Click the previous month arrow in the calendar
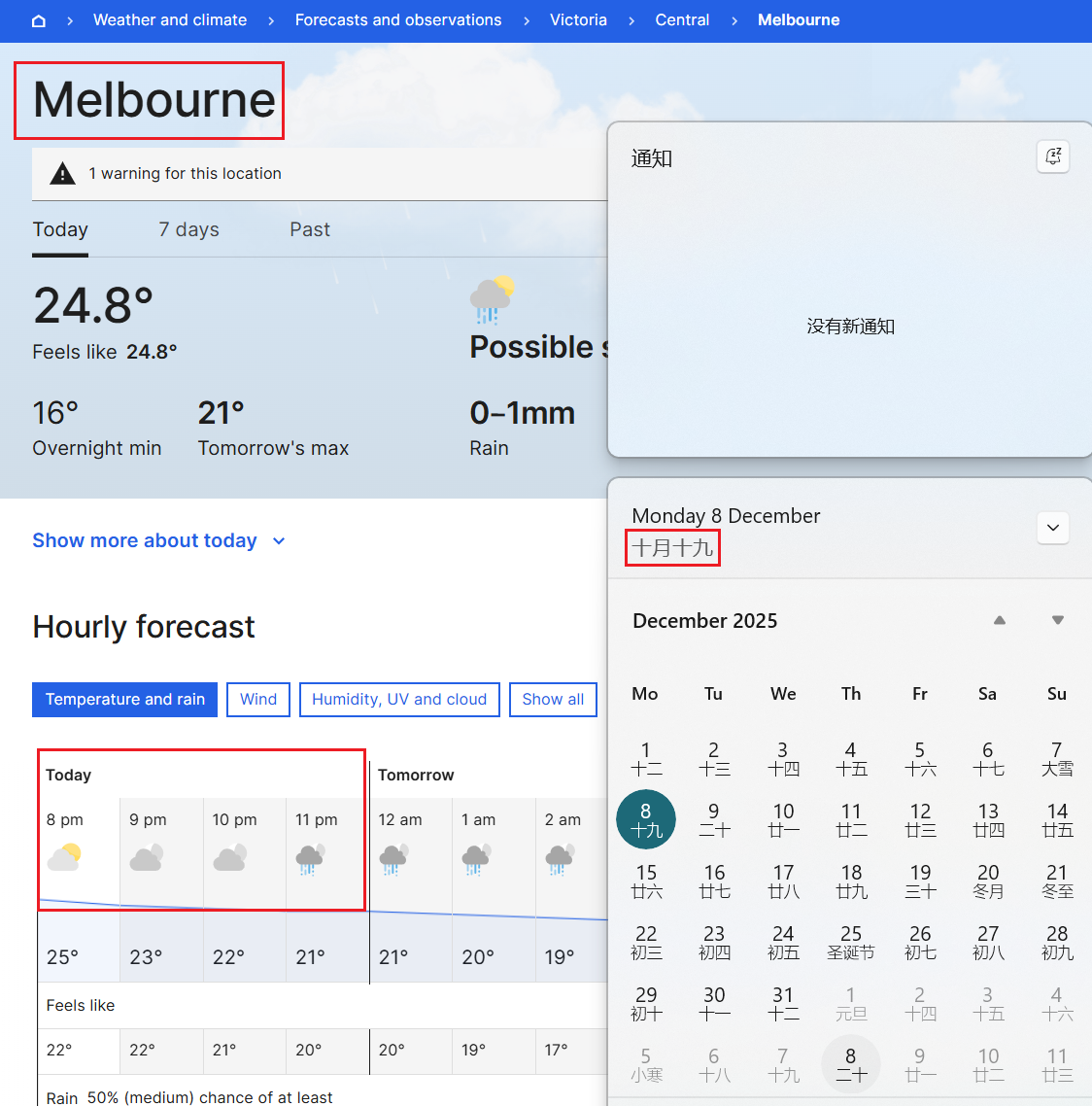The height and width of the screenshot is (1106, 1092). (999, 620)
